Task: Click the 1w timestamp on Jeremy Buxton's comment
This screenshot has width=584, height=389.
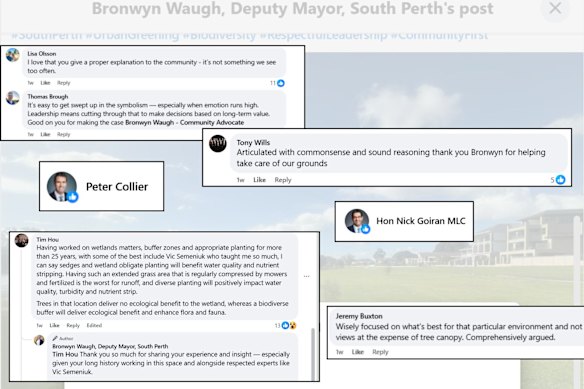Action: pos(339,352)
